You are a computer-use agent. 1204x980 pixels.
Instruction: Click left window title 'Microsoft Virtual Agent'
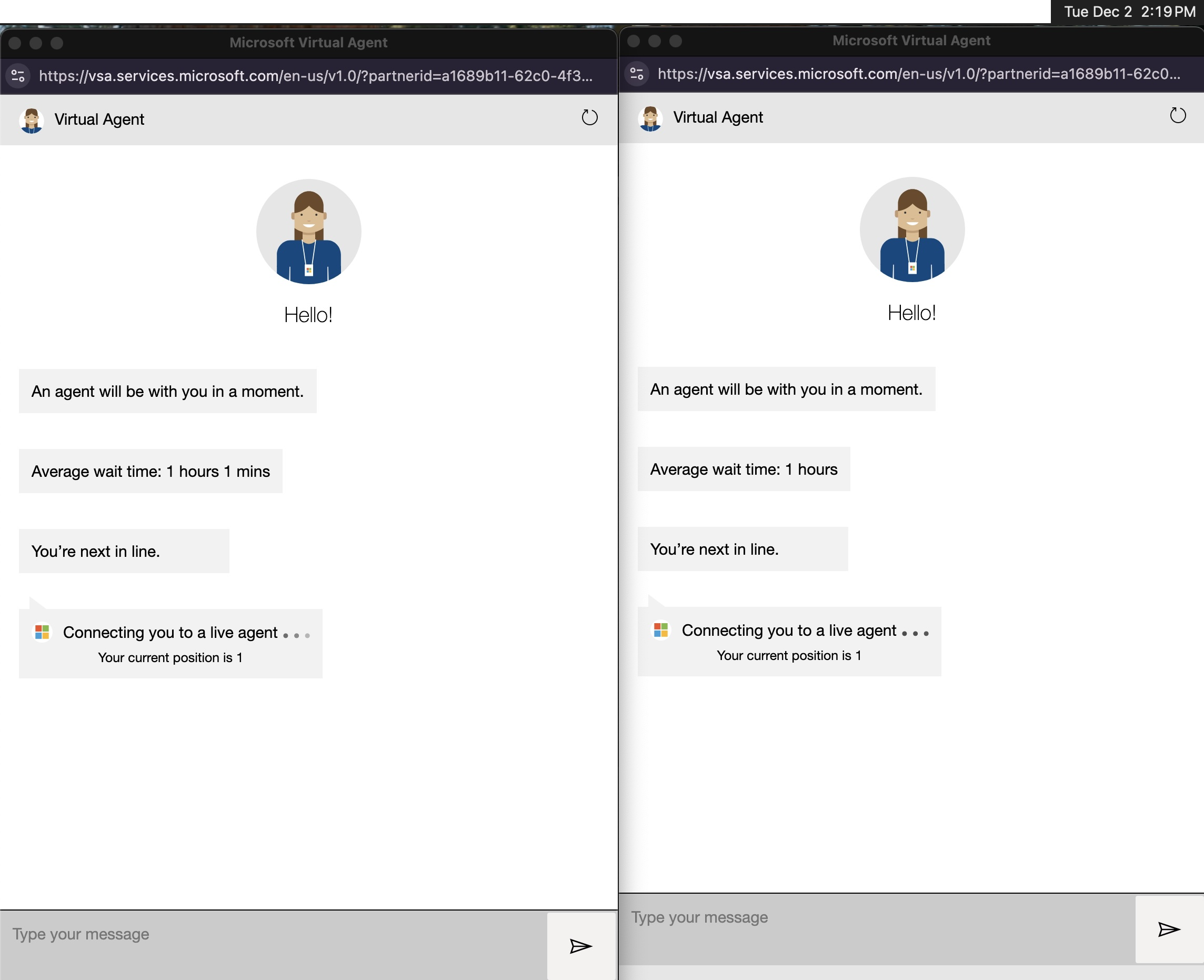pyautogui.click(x=308, y=42)
